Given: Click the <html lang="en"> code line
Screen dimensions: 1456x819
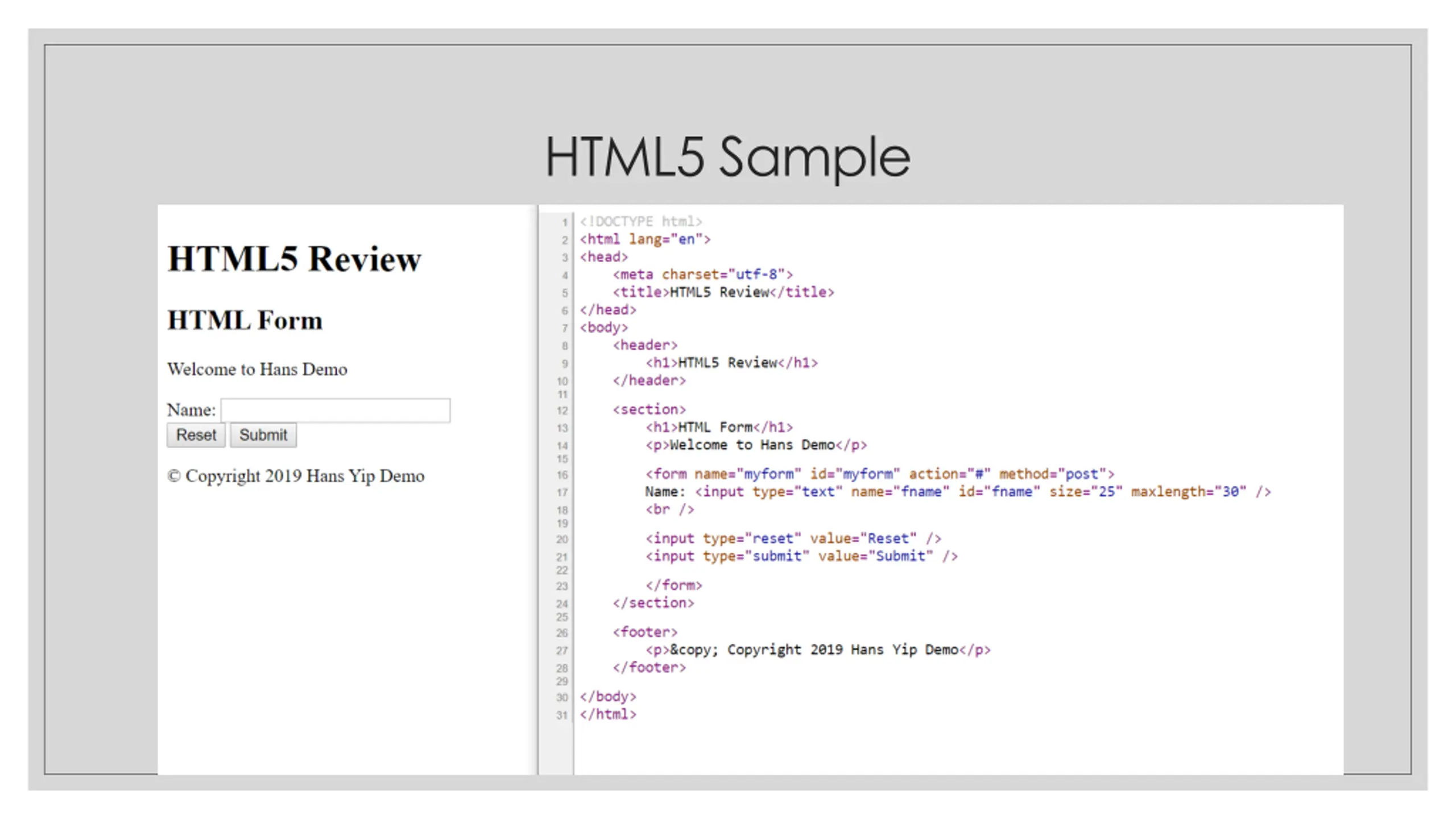Looking at the screenshot, I should [x=645, y=239].
